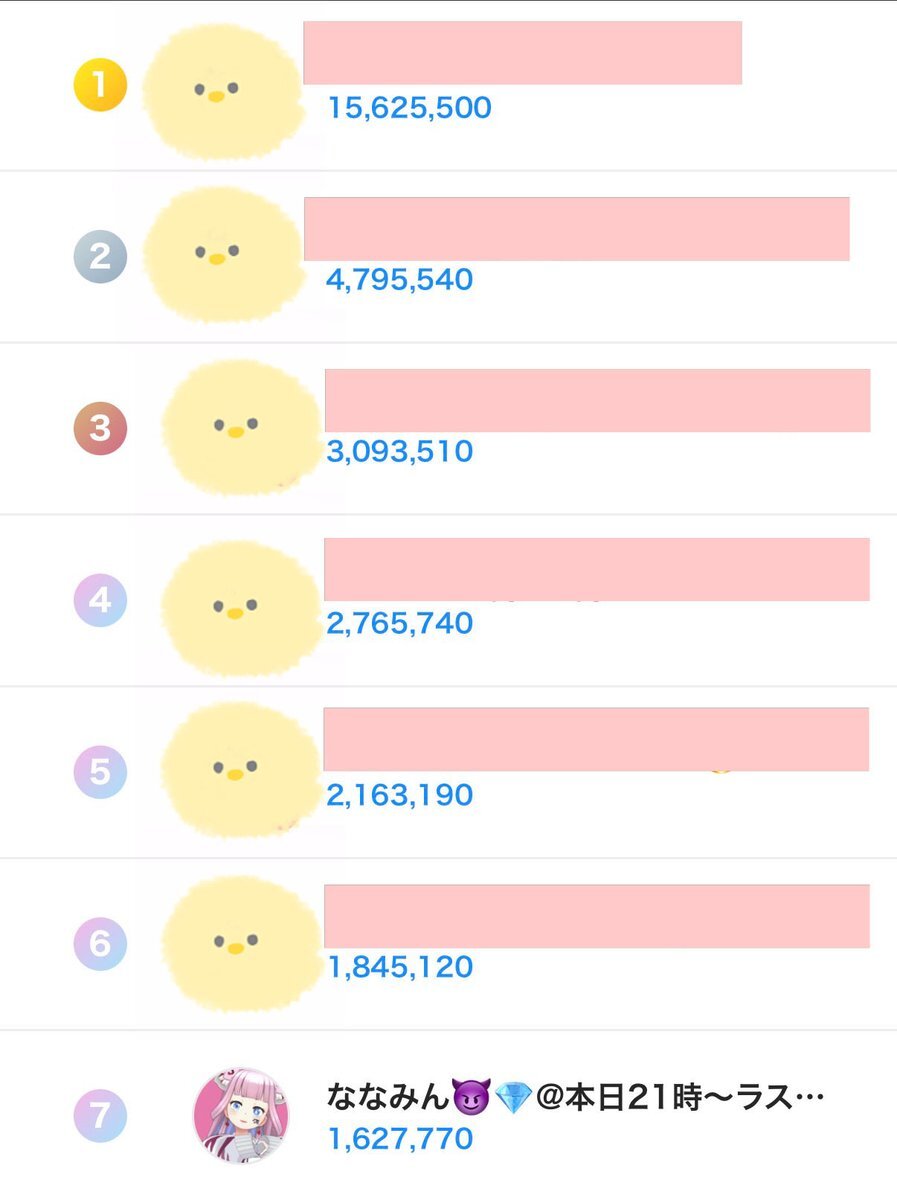Select the hidden name bar above 1,845,120
Image resolution: width=897 pixels, height=1200 pixels.
[597, 915]
